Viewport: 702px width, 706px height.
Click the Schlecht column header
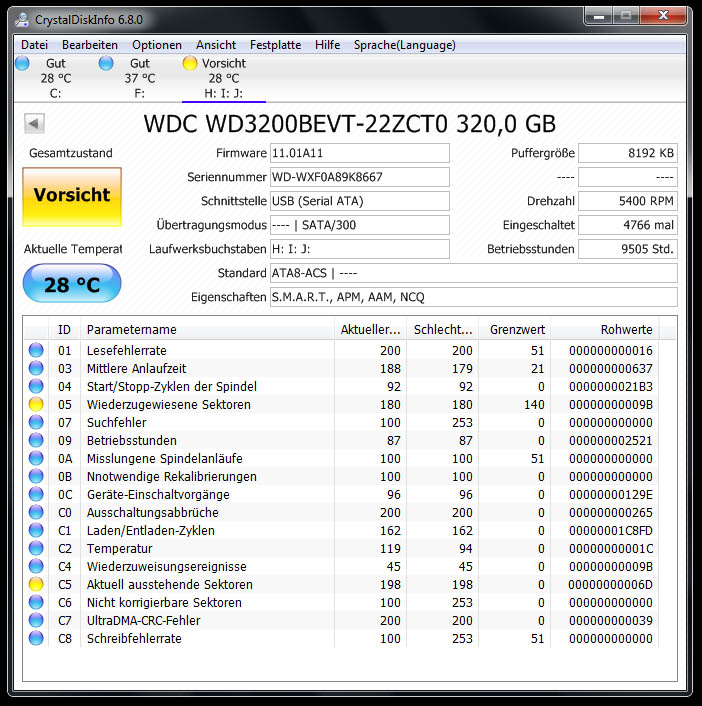443,330
